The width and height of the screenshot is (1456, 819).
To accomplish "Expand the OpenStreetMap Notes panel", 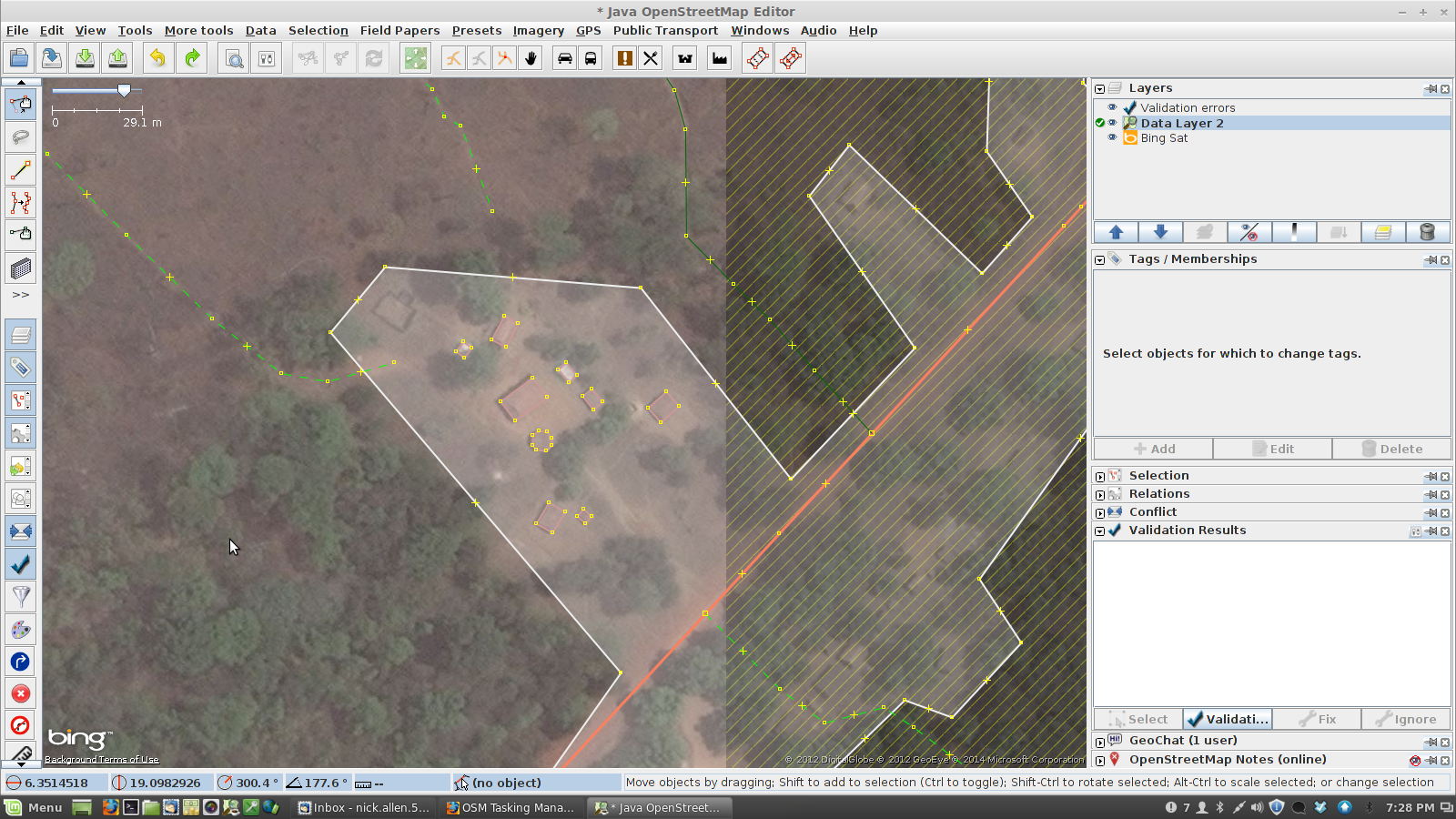I will (x=1100, y=761).
